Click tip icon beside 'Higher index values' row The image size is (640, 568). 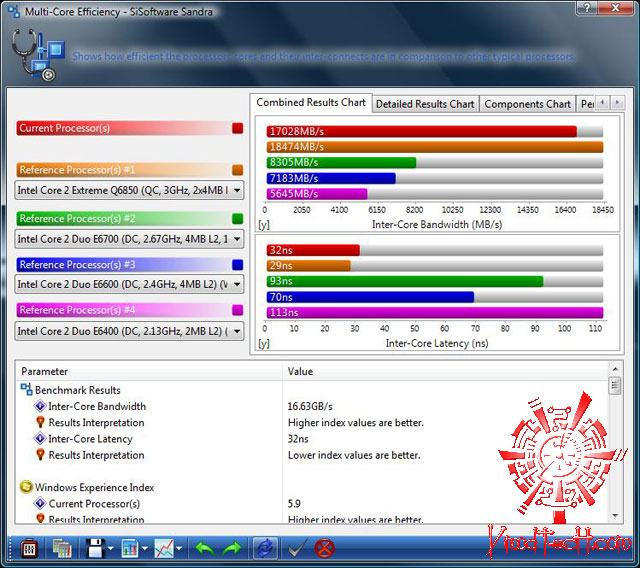[x=40, y=422]
